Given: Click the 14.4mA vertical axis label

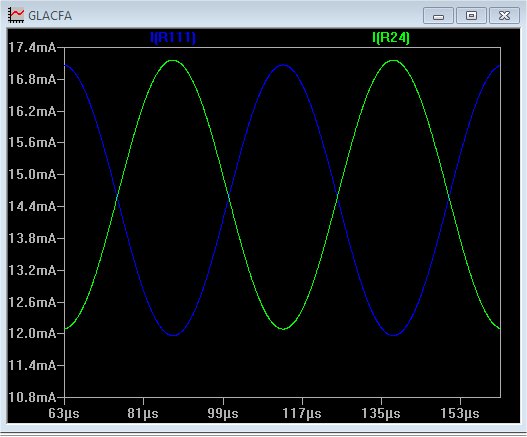Looking at the screenshot, I should tap(32, 206).
